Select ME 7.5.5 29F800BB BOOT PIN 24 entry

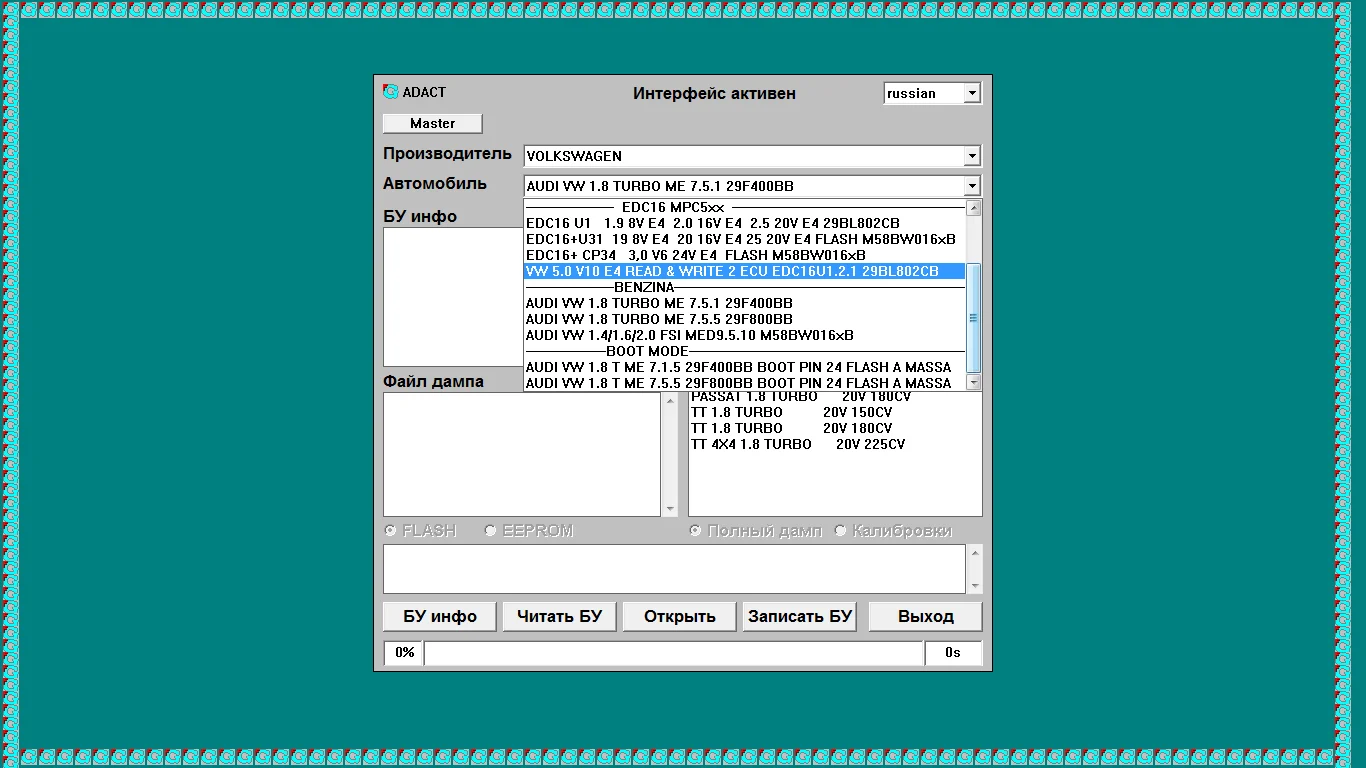745,383
